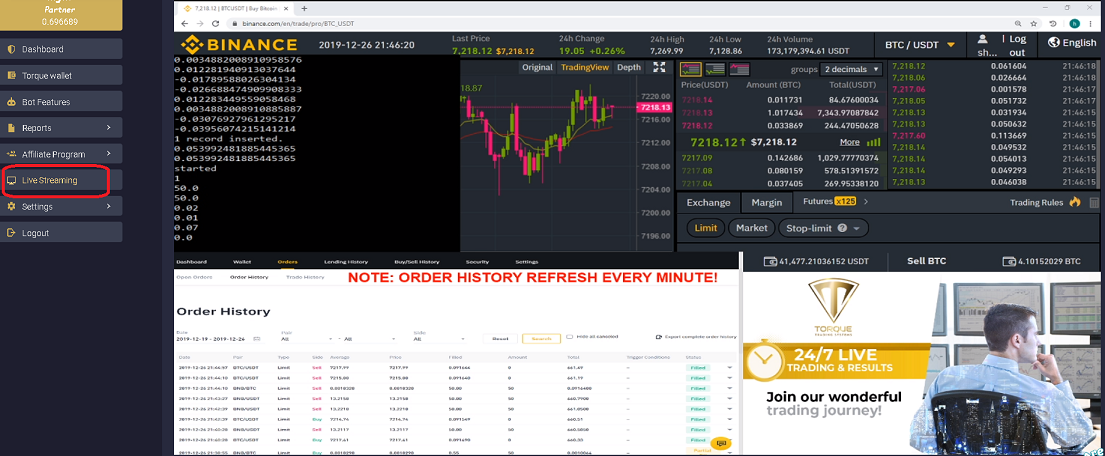Image resolution: width=1105 pixels, height=456 pixels.
Task: Click the Torque 24/7 Live Trading banner
Action: point(923,362)
